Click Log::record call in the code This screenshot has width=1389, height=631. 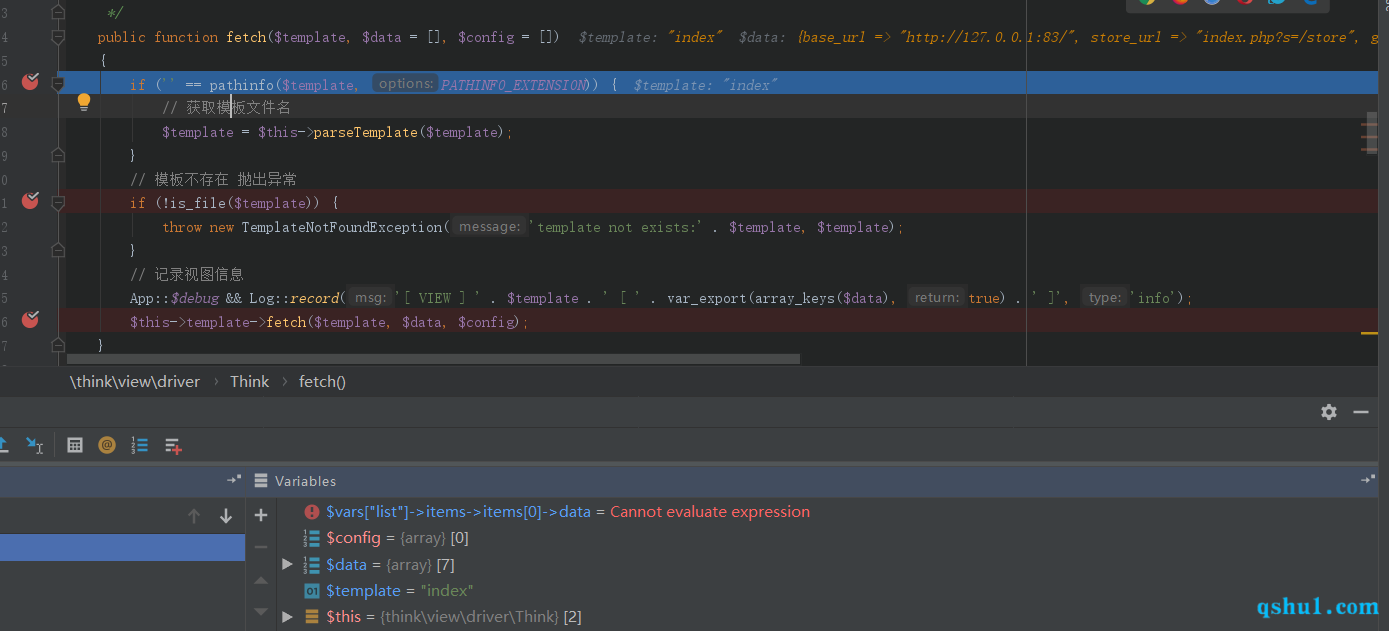point(293,298)
